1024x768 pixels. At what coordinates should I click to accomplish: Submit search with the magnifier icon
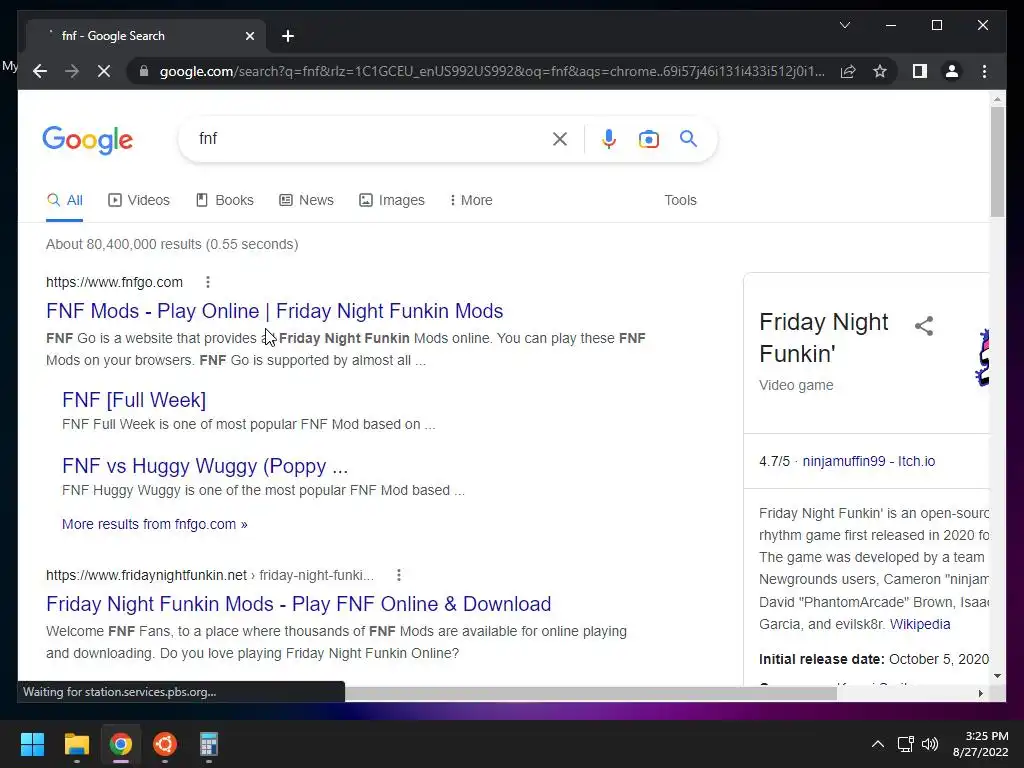[688, 138]
